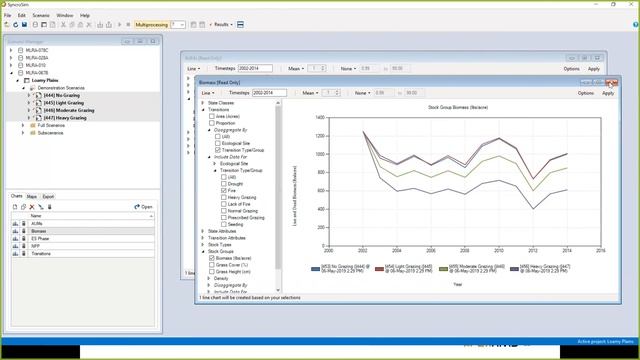The height and width of the screenshot is (360, 640).
Task: Click the Loamy Plains project icon
Action: coord(27,80)
